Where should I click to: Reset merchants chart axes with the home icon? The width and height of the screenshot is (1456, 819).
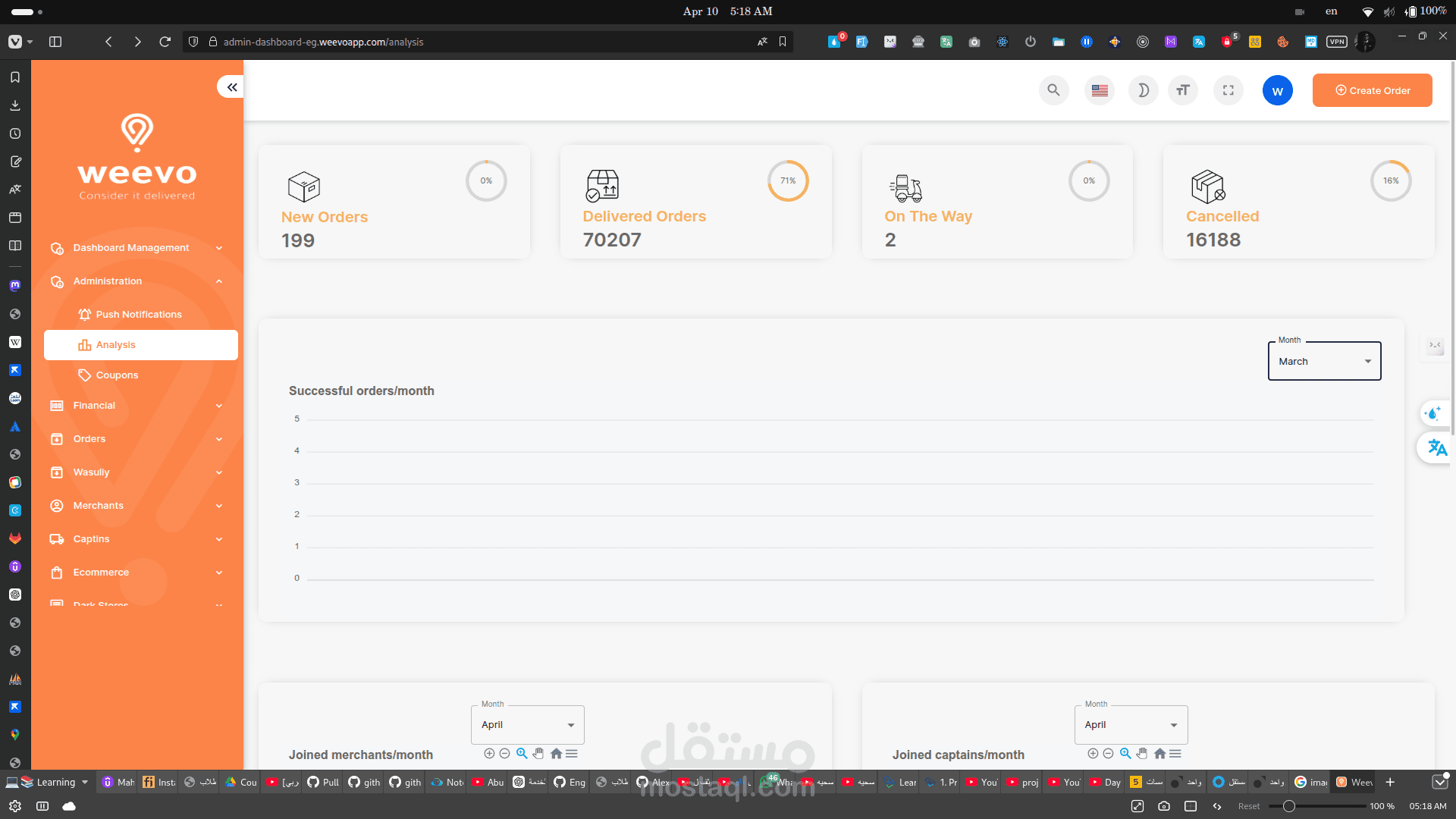556,753
